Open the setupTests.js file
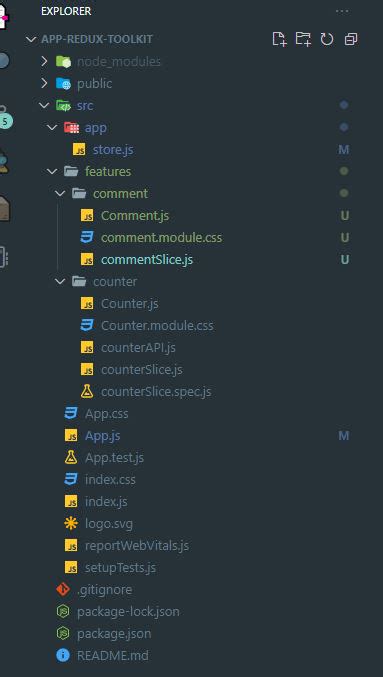The width and height of the screenshot is (383, 677). [120, 567]
